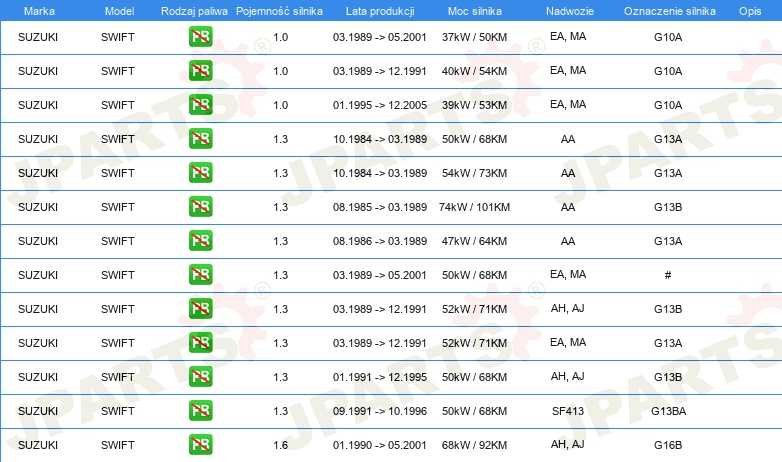The width and height of the screenshot is (782, 462).
Task: Select the engine capacity 1.6 cell
Action: [x=281, y=445]
